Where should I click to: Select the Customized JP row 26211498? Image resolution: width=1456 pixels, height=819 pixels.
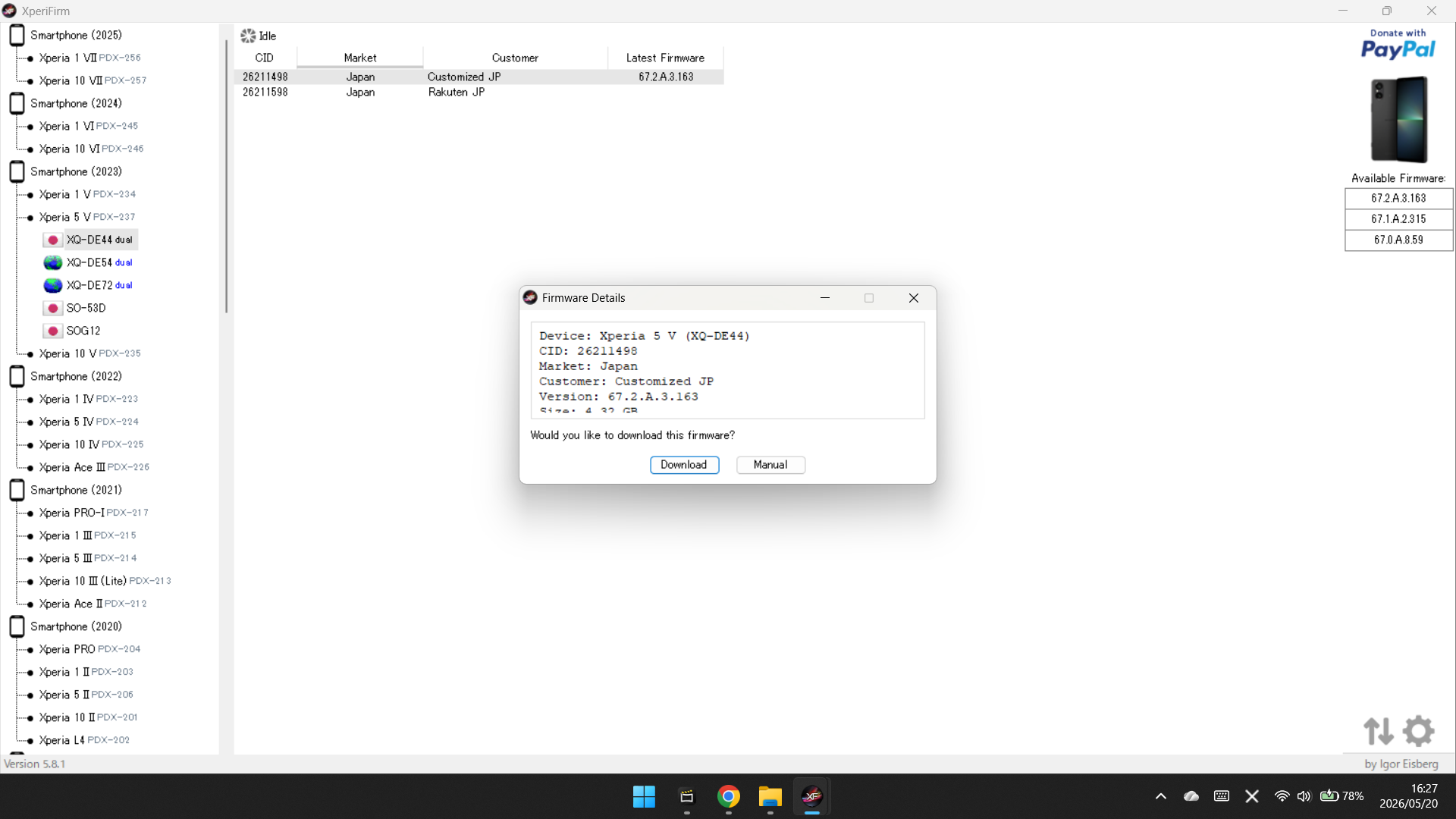[x=479, y=77]
